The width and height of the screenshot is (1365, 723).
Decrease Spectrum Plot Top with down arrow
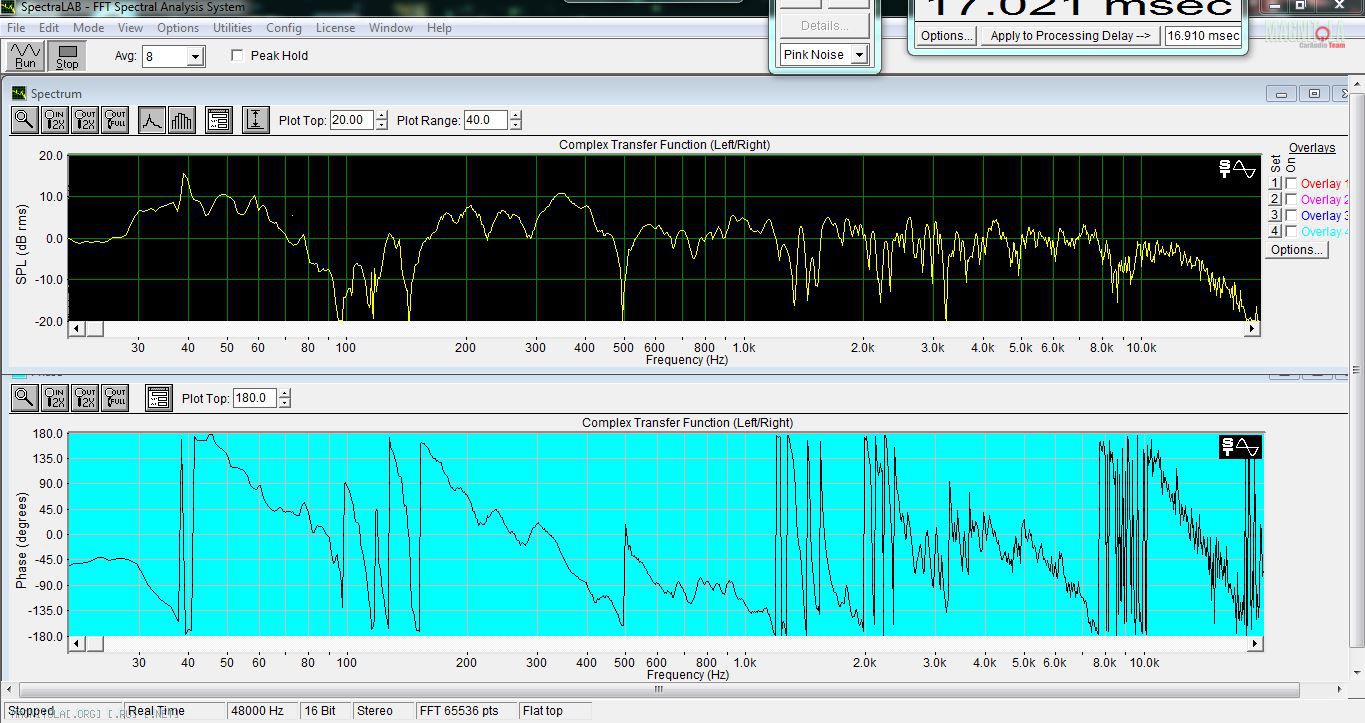[x=381, y=125]
